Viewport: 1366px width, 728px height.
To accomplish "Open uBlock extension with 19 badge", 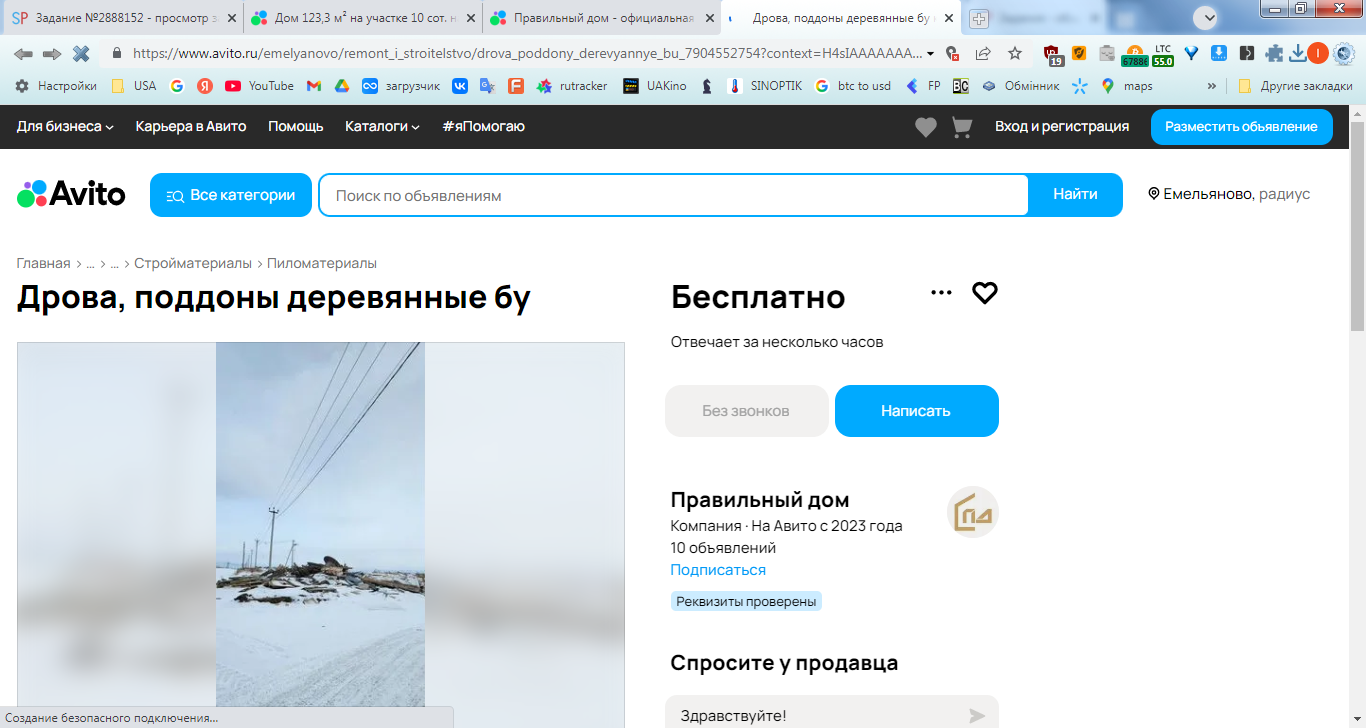I will 1053,55.
